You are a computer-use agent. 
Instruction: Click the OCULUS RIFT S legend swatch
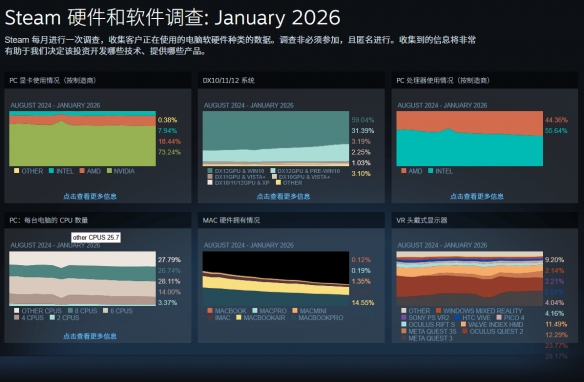[x=404, y=324]
